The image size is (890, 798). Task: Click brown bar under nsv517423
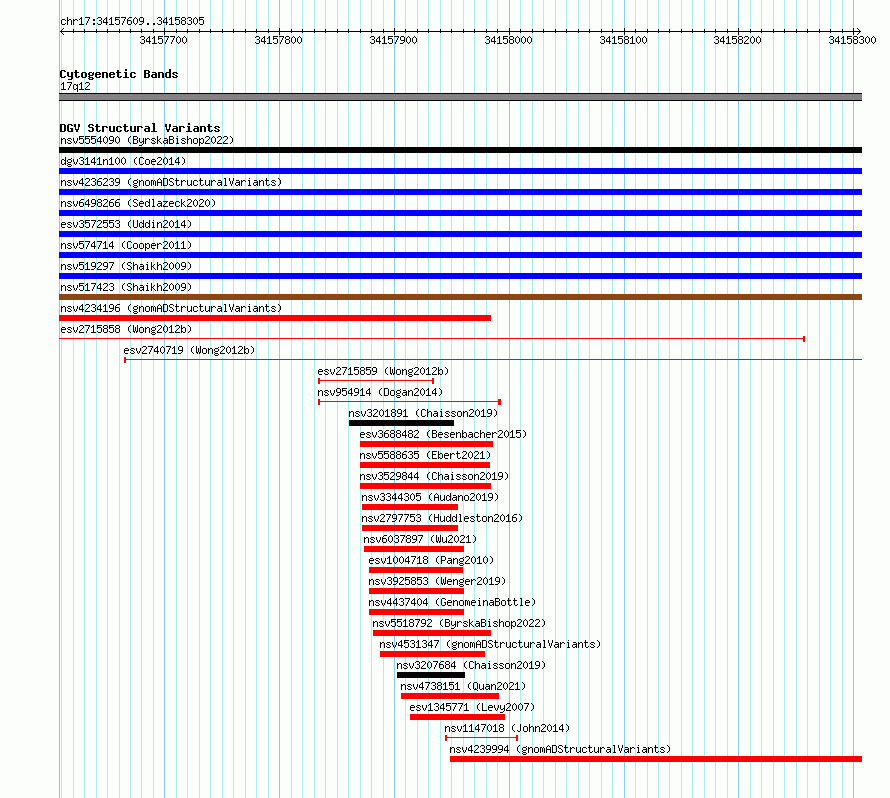coord(460,297)
